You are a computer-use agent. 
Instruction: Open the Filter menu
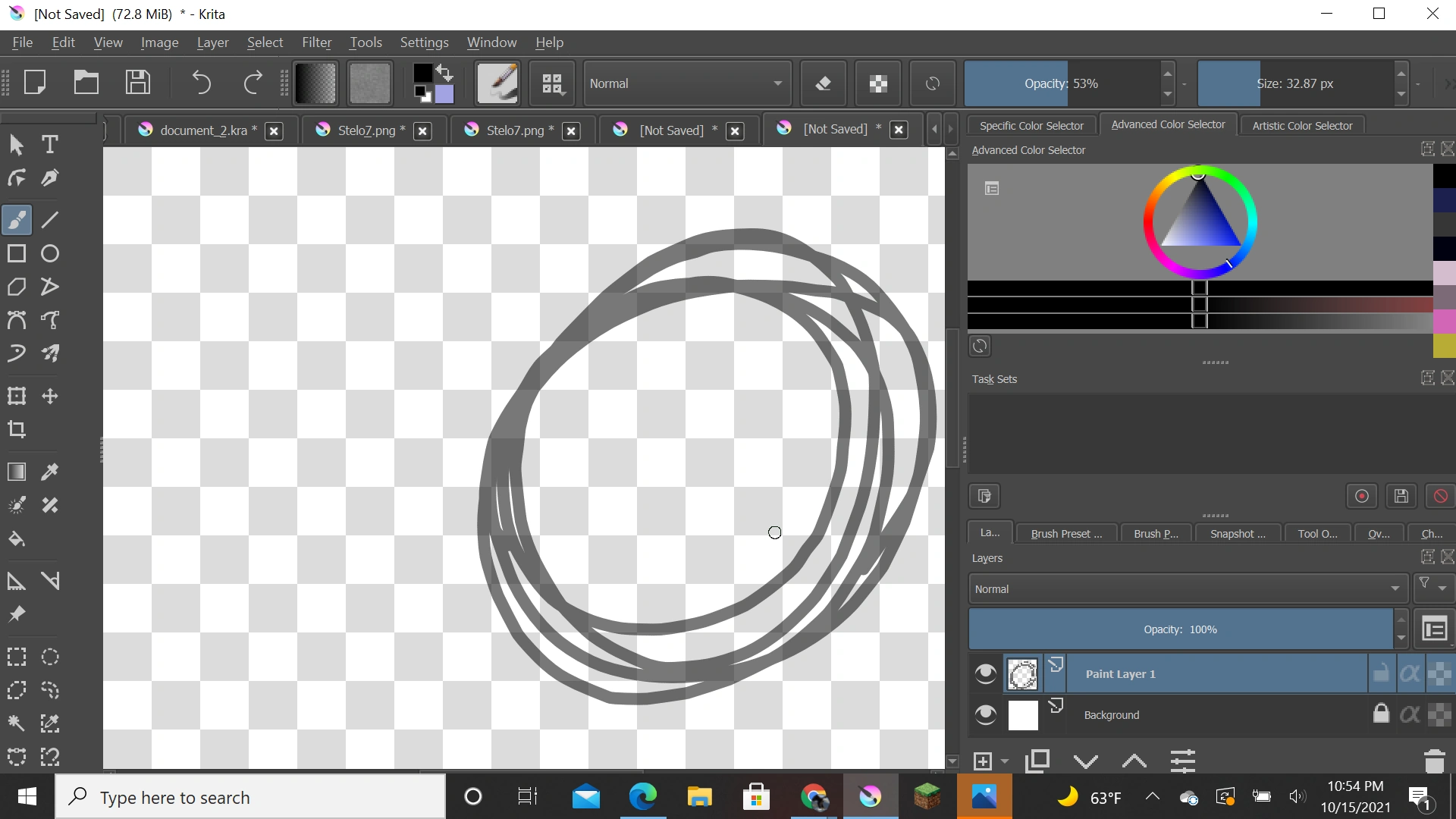pos(316,42)
